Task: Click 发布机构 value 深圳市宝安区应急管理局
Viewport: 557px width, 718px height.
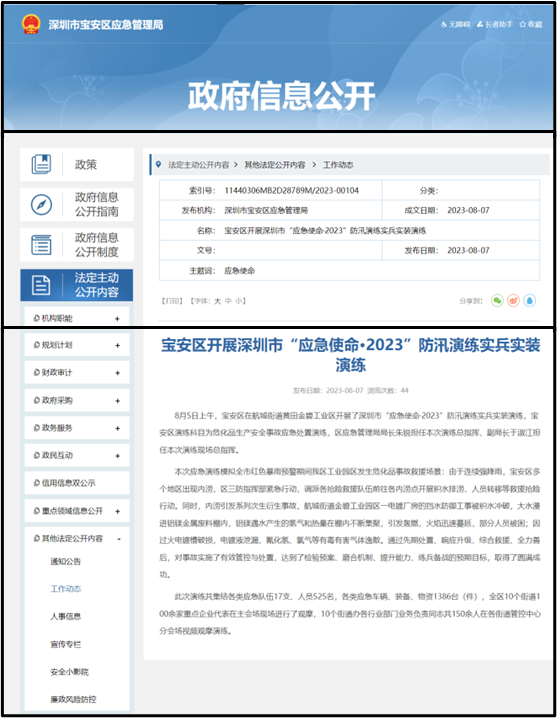Action: point(266,210)
